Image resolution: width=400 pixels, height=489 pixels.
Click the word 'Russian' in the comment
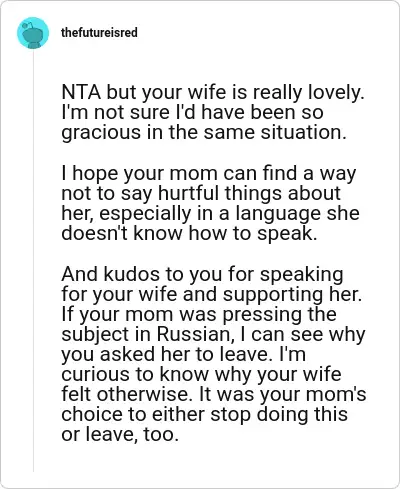pos(194,335)
